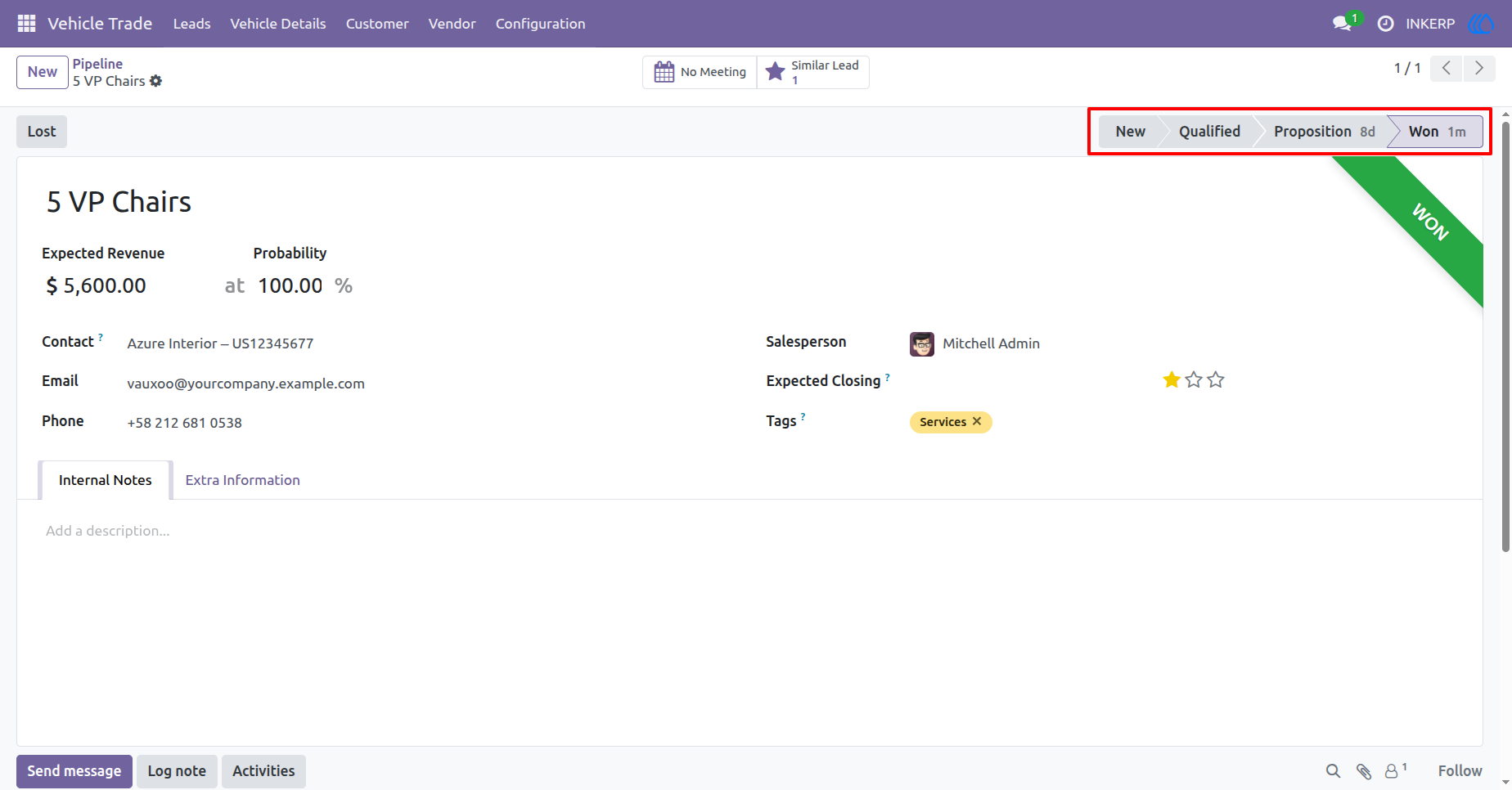The width and height of the screenshot is (1512, 790).
Task: Clear priority via the first filled star
Action: [x=1172, y=379]
